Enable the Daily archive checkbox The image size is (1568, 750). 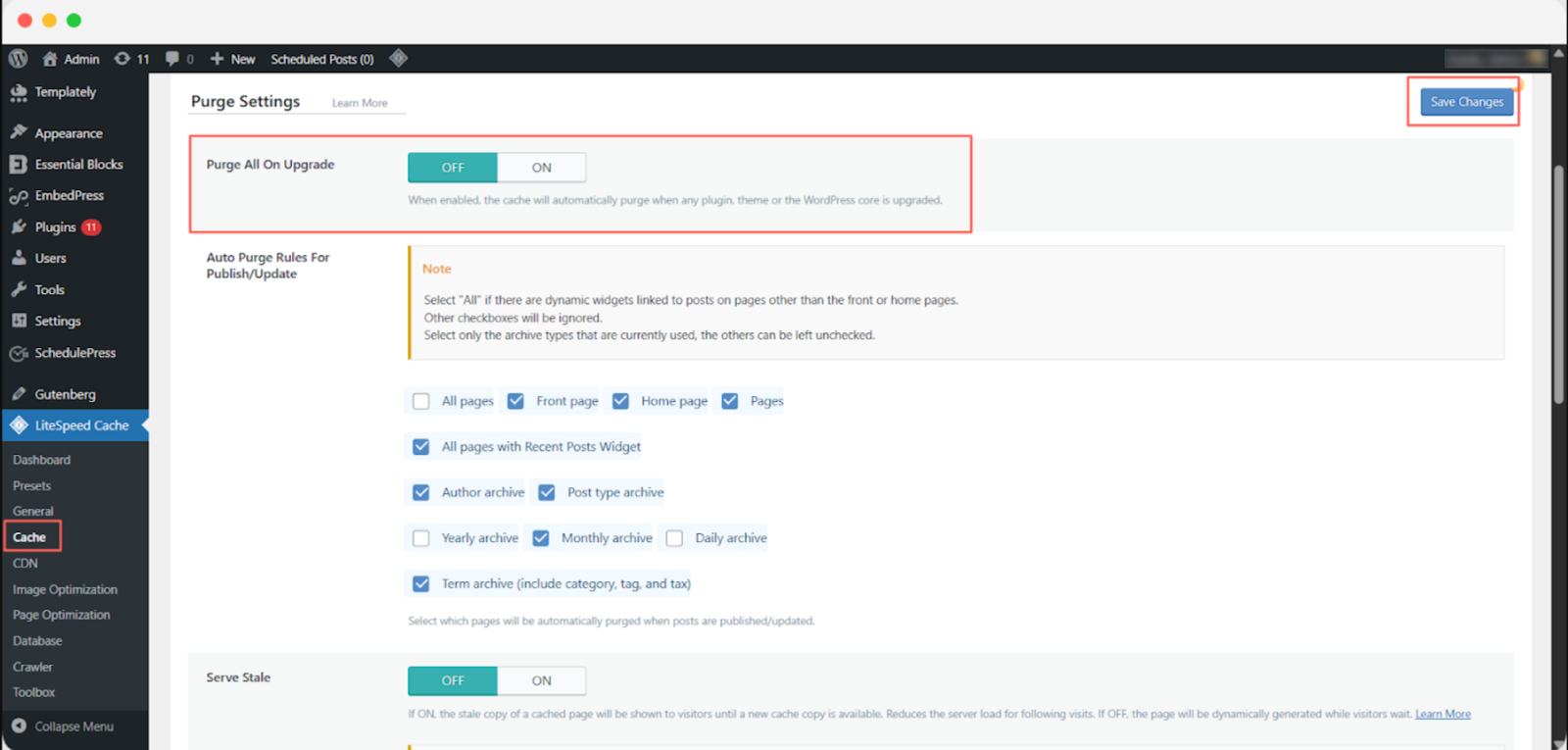(x=674, y=538)
